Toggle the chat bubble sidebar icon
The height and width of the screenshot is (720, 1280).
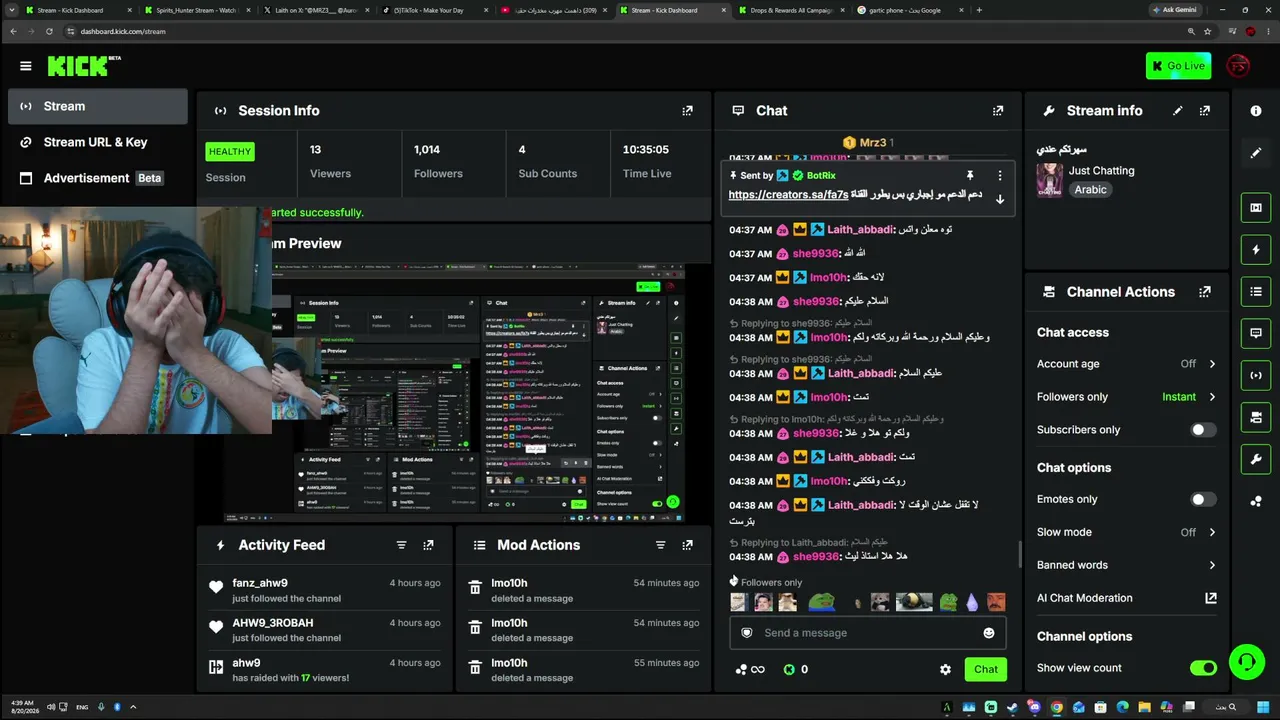pos(1256,333)
